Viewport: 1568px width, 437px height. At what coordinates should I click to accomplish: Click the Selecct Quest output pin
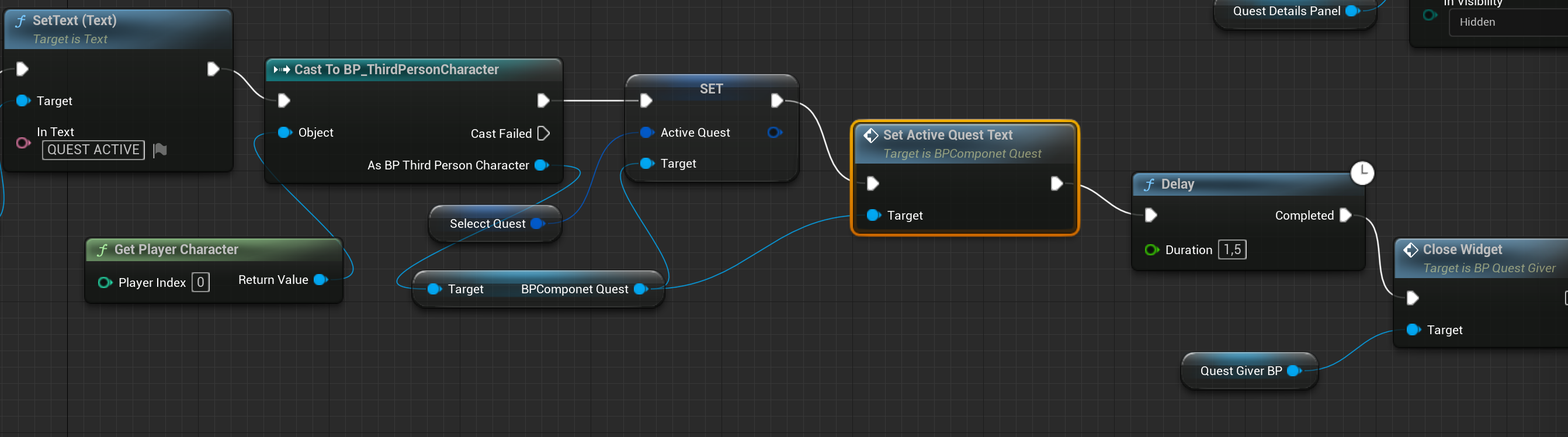[537, 223]
